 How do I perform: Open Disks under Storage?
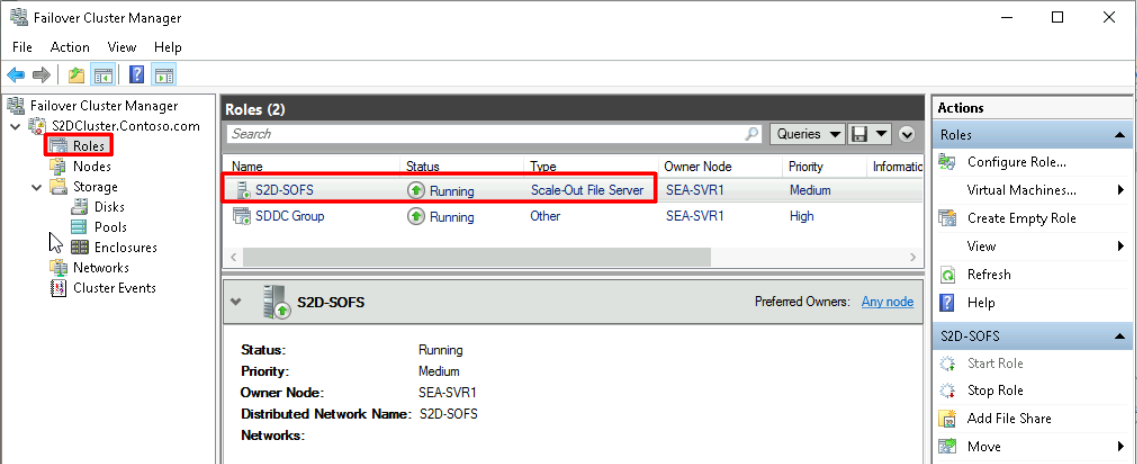pos(109,207)
